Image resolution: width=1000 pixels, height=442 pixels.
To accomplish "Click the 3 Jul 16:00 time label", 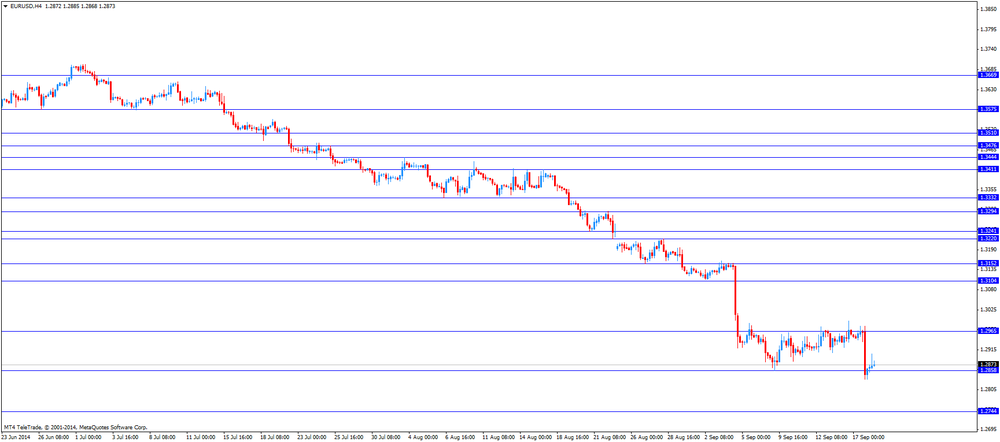I will tap(126, 438).
